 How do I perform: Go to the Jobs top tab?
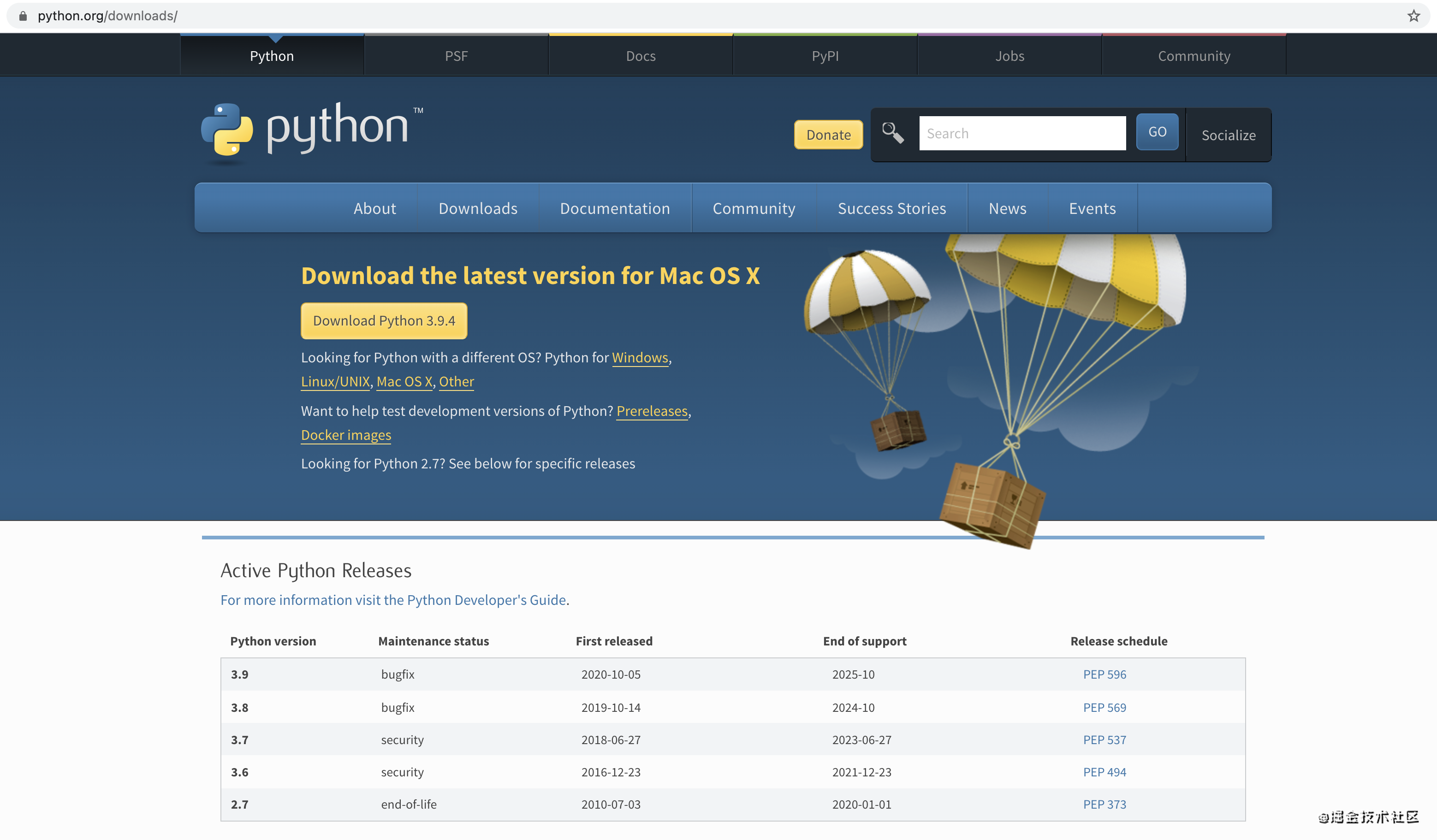coord(1009,56)
